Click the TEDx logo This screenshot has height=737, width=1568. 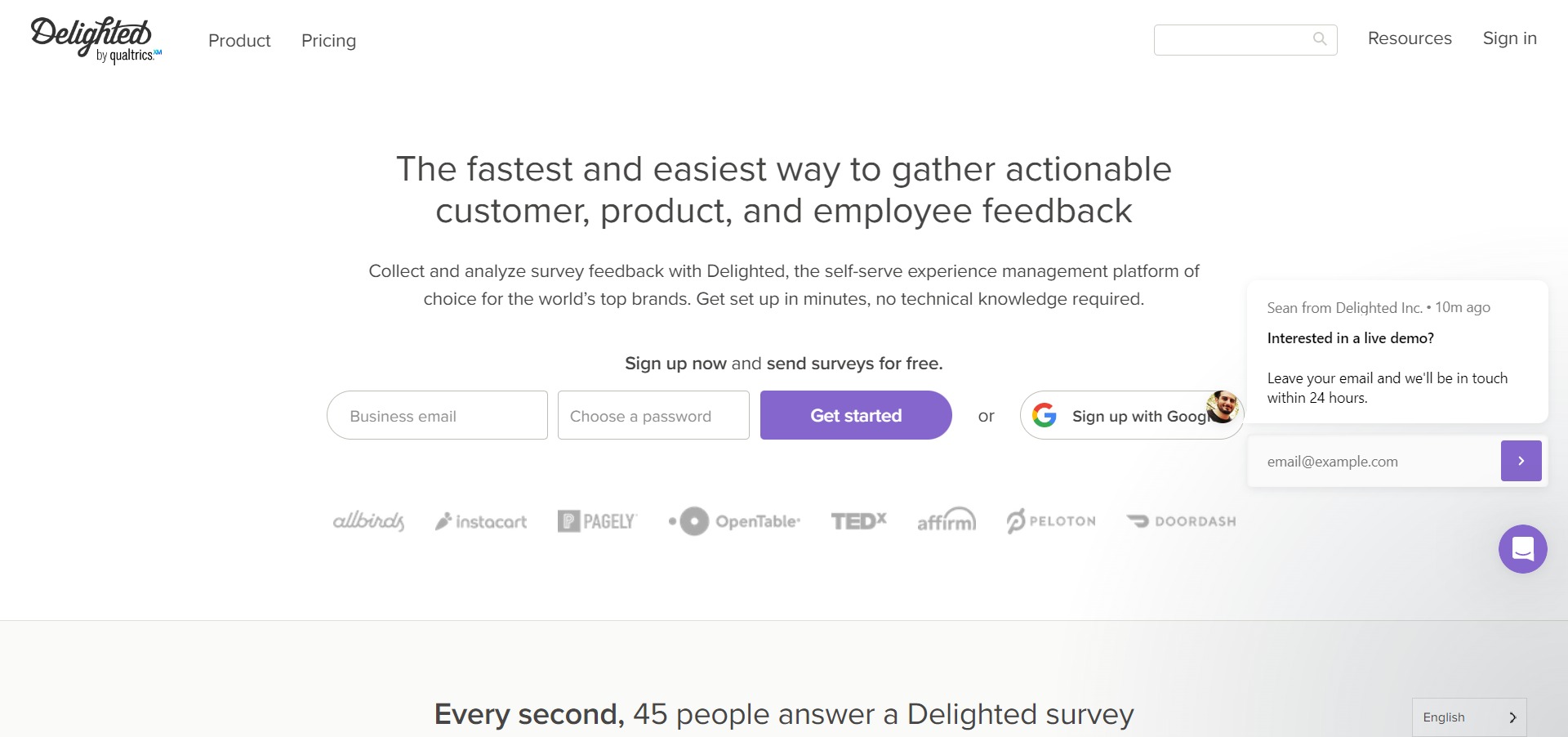858,520
